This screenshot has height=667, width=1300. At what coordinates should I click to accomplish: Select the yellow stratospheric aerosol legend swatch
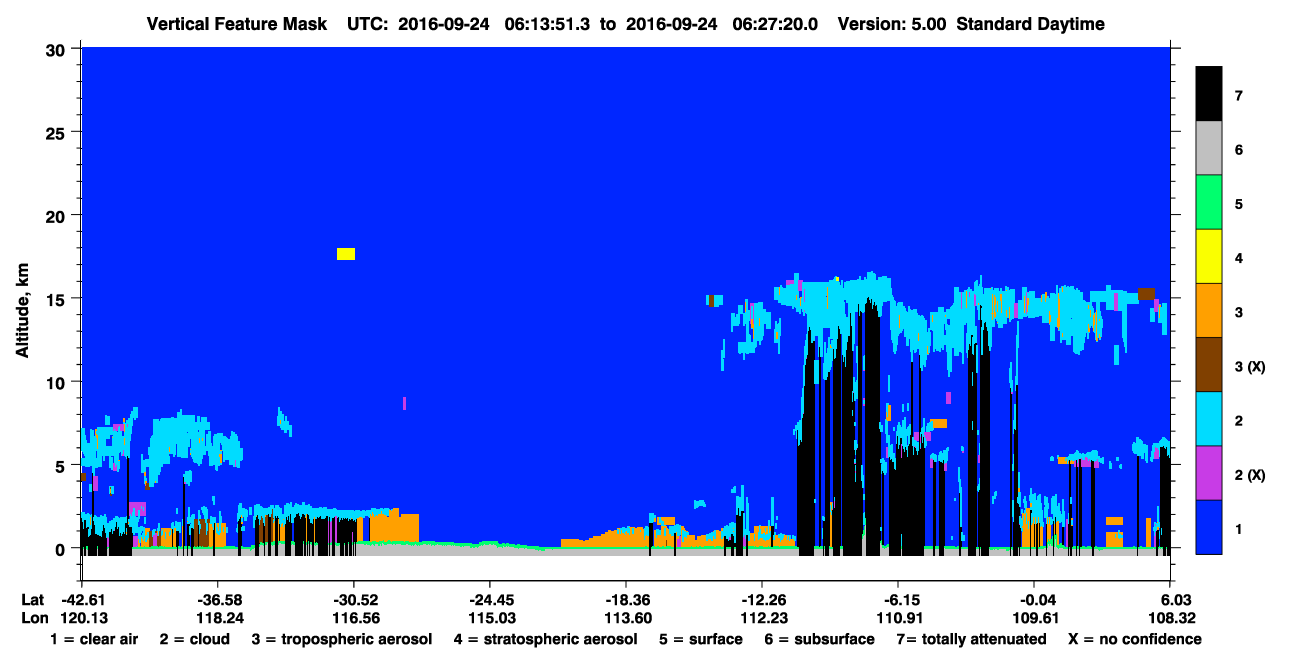click(x=1209, y=257)
